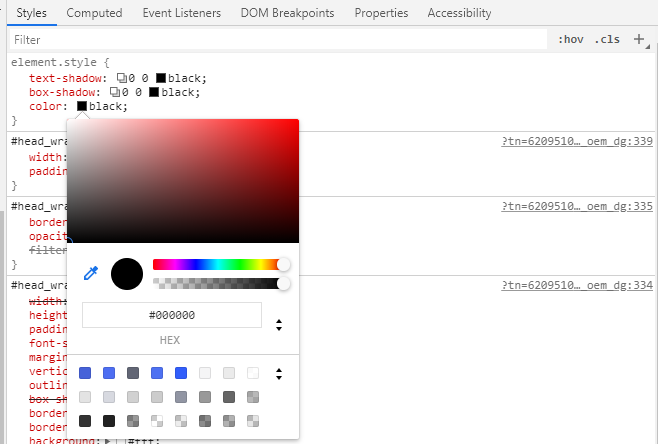658x444 pixels.
Task: Switch color palette using arrows beside swatches
Action: coord(279,373)
